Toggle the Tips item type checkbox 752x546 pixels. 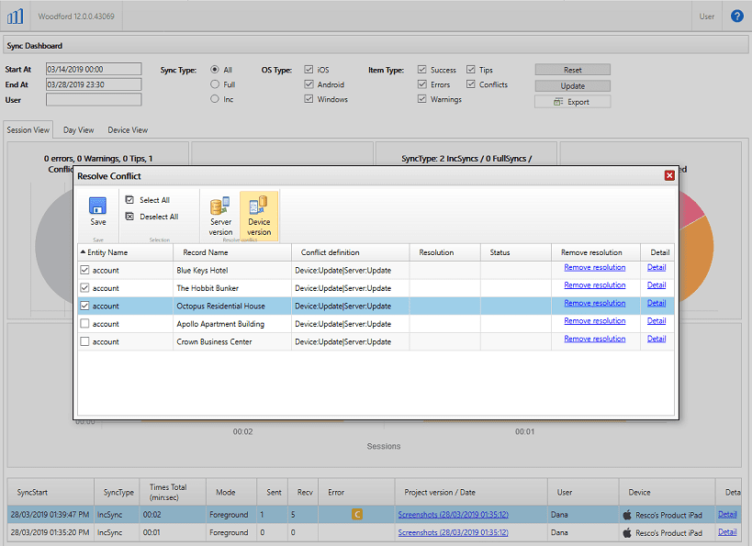point(471,70)
